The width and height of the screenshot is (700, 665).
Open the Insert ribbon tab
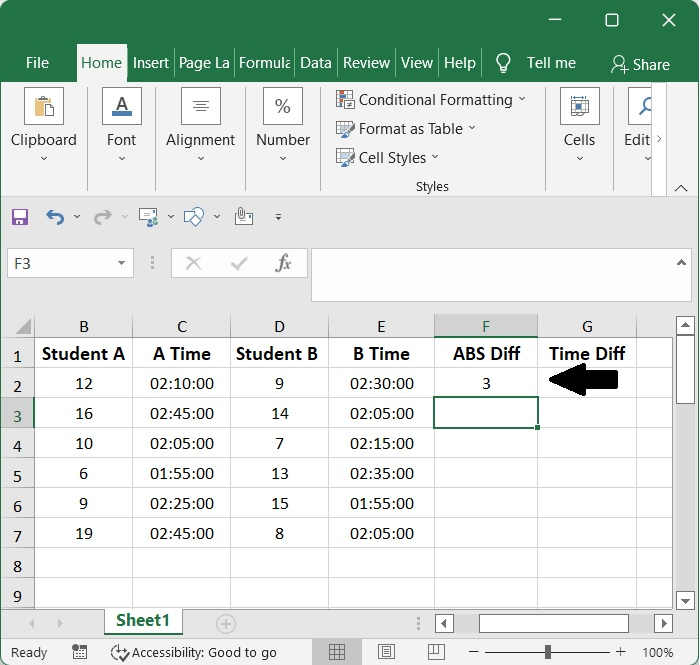[151, 62]
